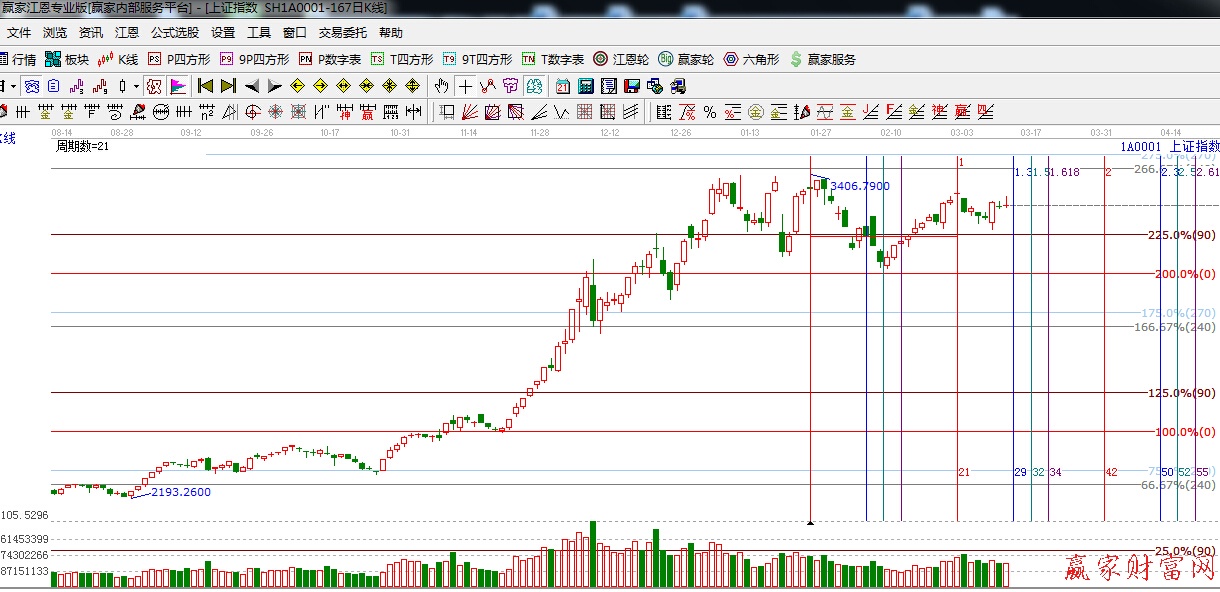
Task: Click the 3406.7900 peak price label
Action: click(859, 186)
